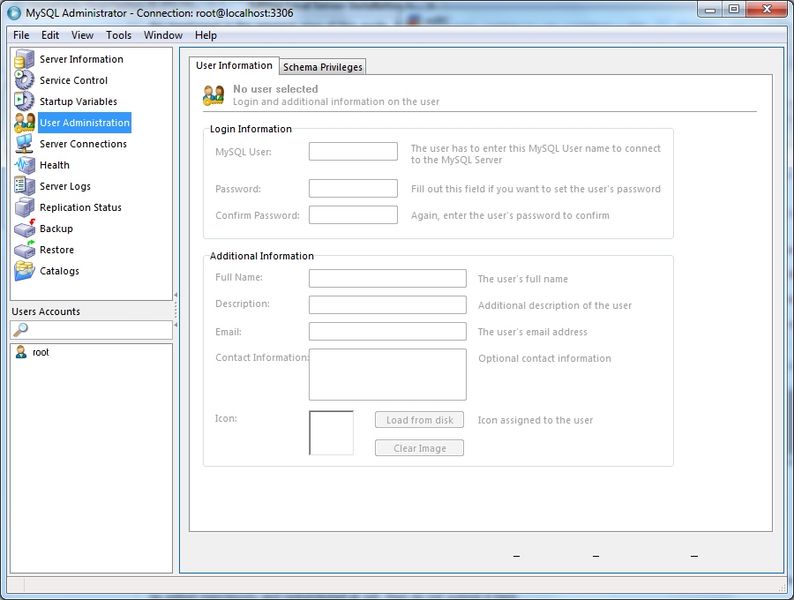
Task: Show the Server Logs section
Action: coord(65,186)
